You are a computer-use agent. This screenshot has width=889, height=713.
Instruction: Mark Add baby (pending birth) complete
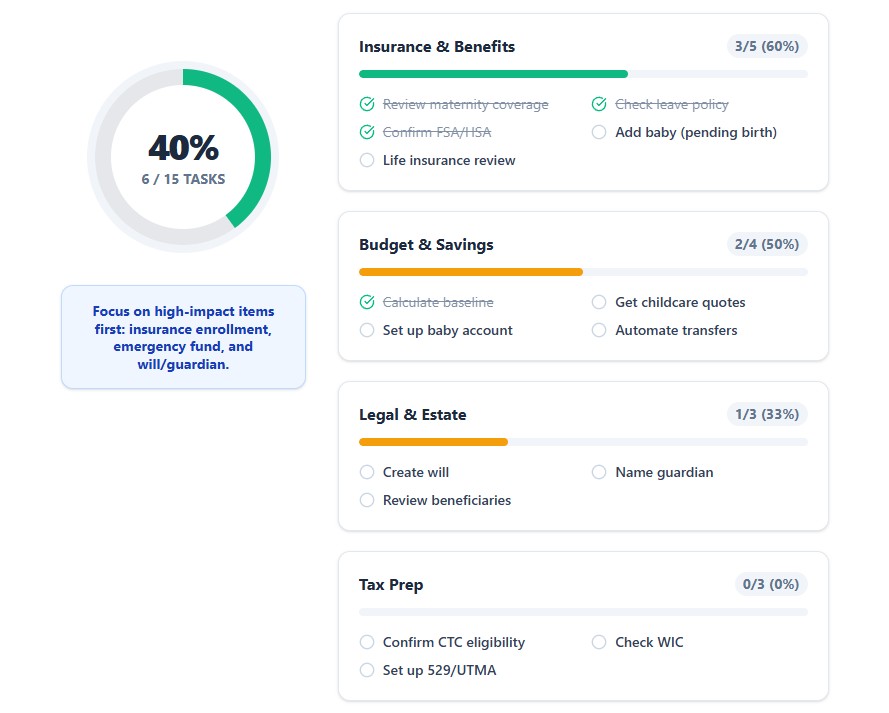point(599,132)
